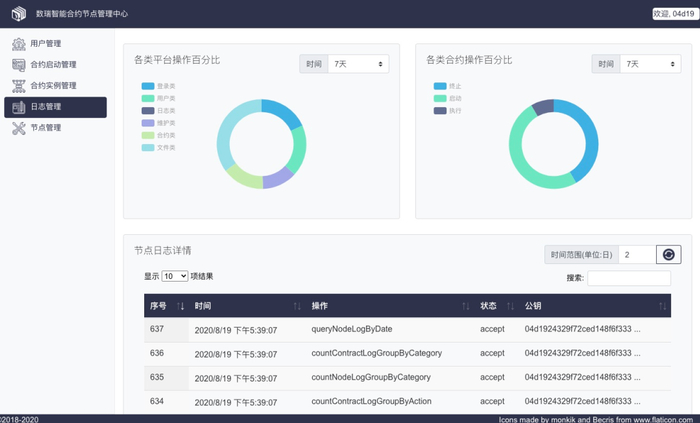Screen dimensions: 700x423
Task: Click countContractLogGroupByCategory operation cell
Action: [377, 353]
